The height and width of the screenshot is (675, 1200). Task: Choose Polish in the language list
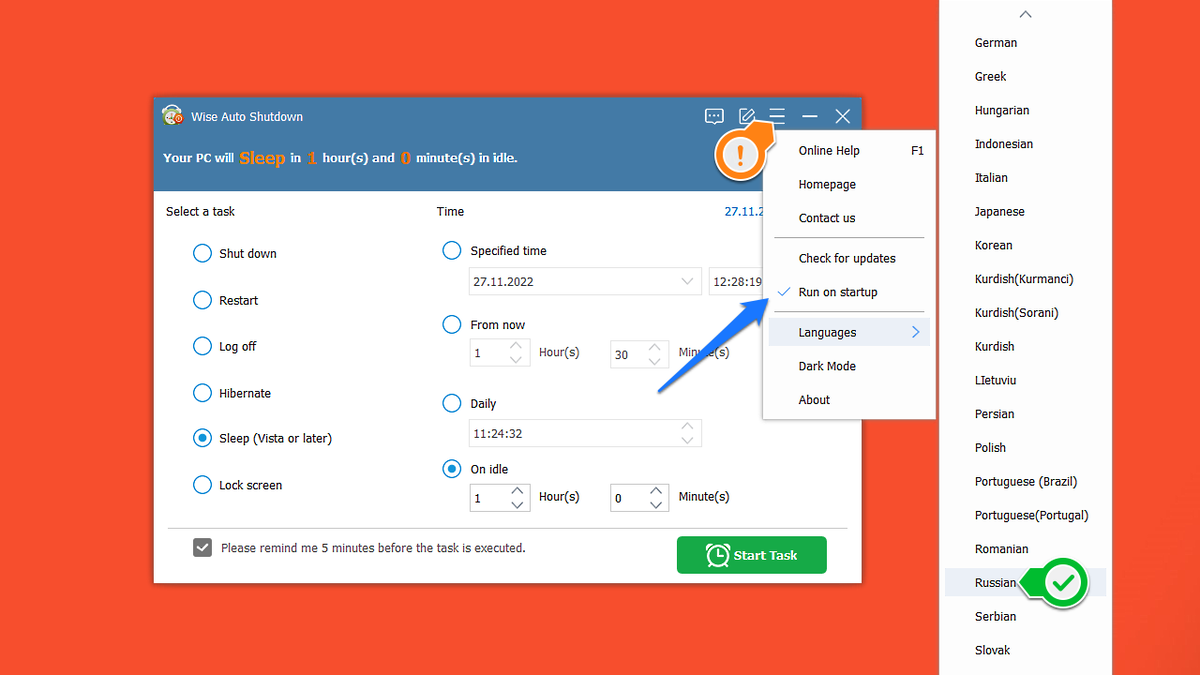click(x=1026, y=448)
